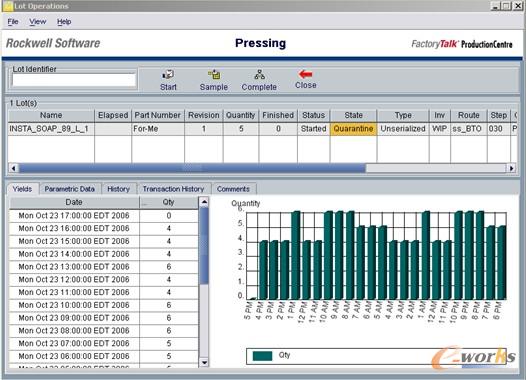Viewport: 526px width, 380px height.
Task: Click the Quantity column header
Action: point(241,115)
